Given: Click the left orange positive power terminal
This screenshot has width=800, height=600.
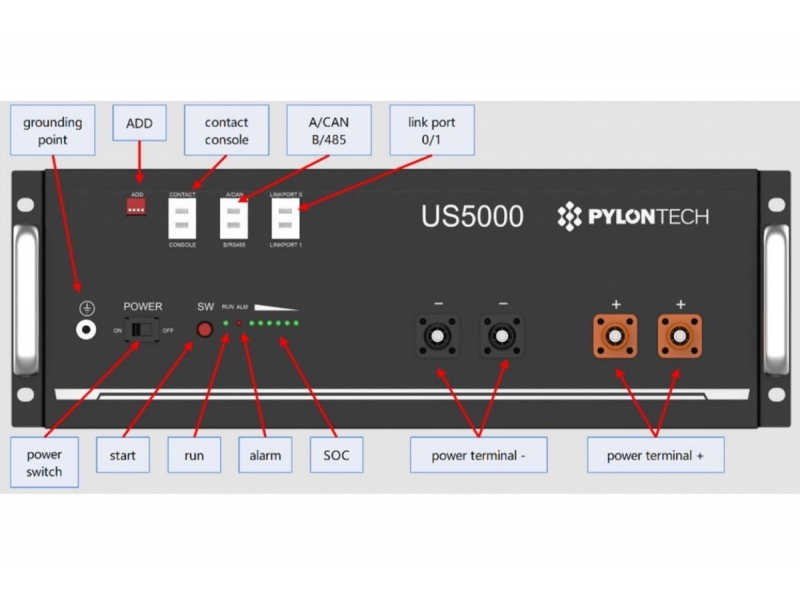Looking at the screenshot, I should click(x=618, y=336).
